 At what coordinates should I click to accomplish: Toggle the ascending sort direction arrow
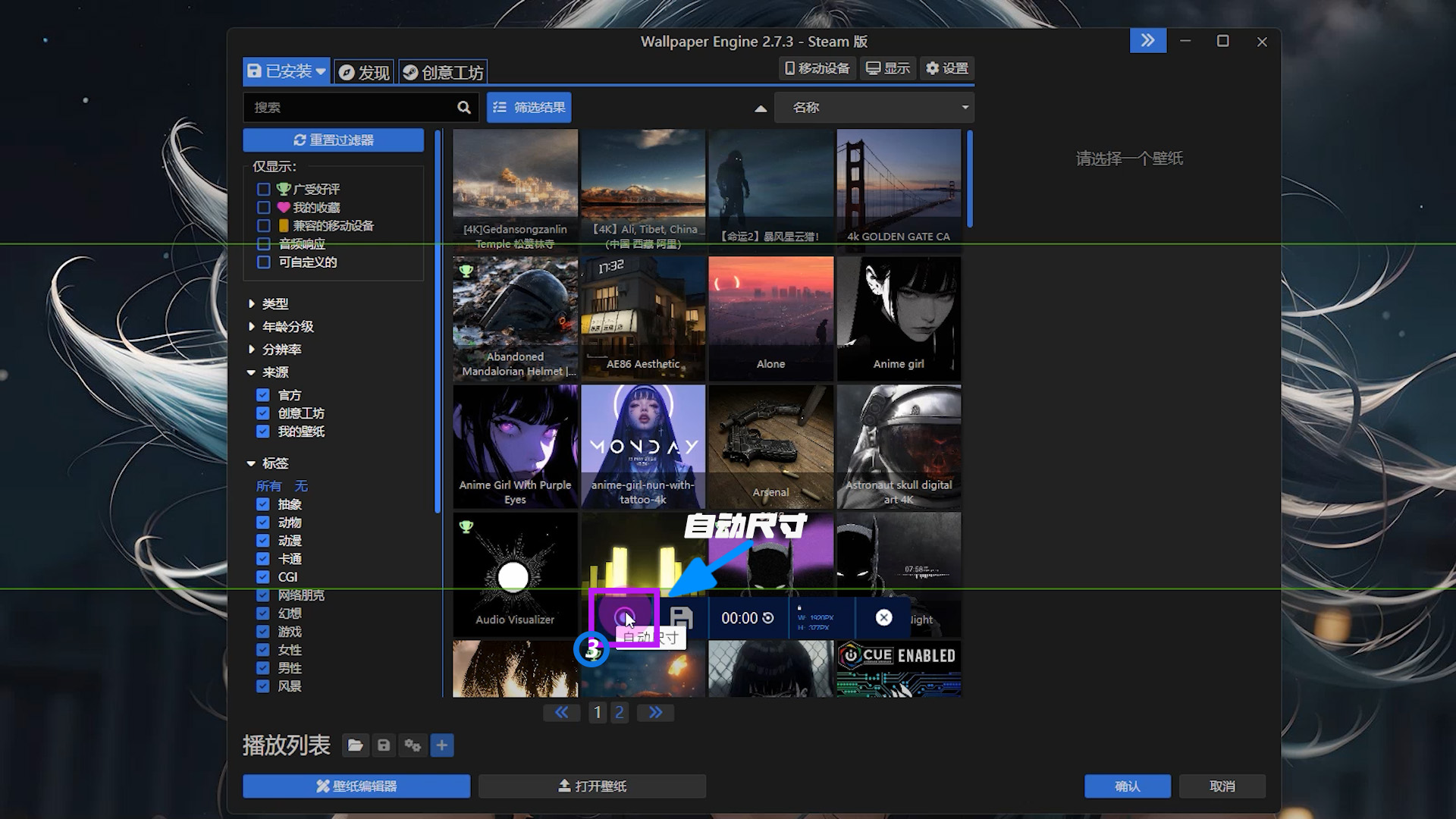[761, 108]
